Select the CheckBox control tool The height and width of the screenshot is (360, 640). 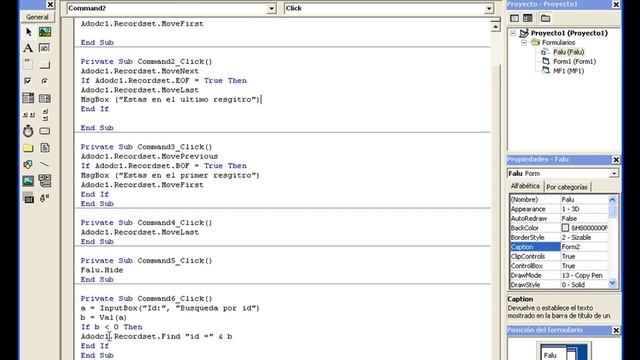pos(28,81)
